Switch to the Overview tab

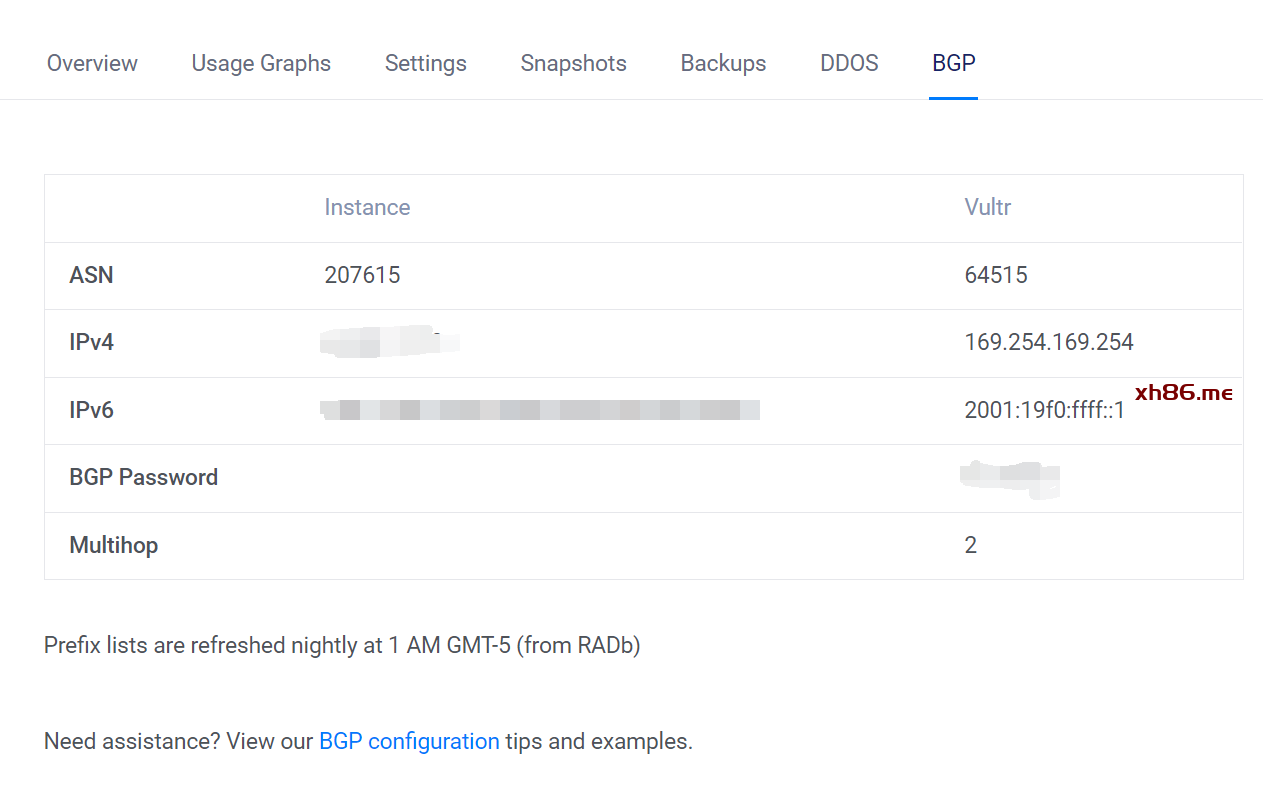coord(92,63)
